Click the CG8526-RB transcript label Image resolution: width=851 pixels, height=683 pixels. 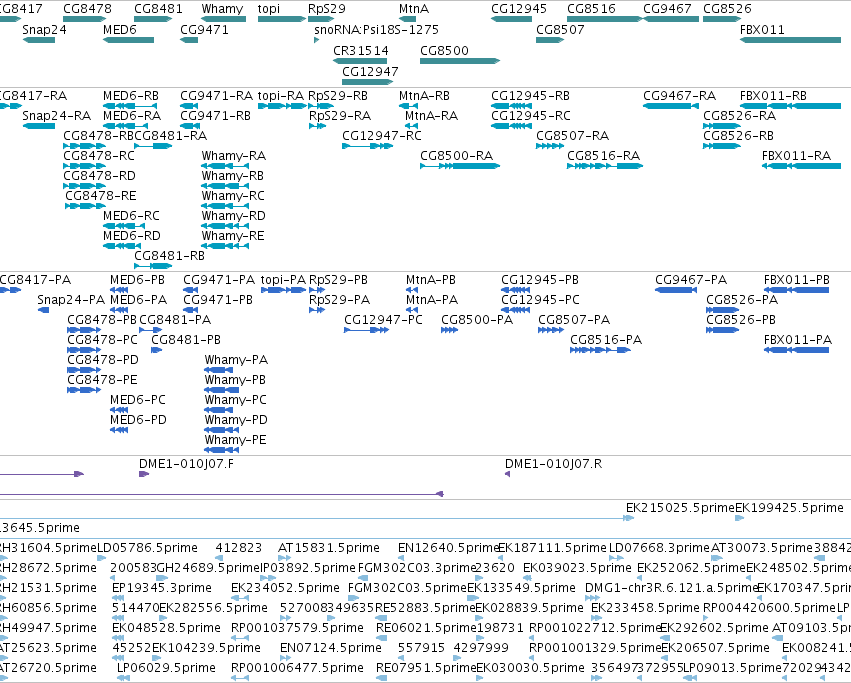pyautogui.click(x=738, y=136)
